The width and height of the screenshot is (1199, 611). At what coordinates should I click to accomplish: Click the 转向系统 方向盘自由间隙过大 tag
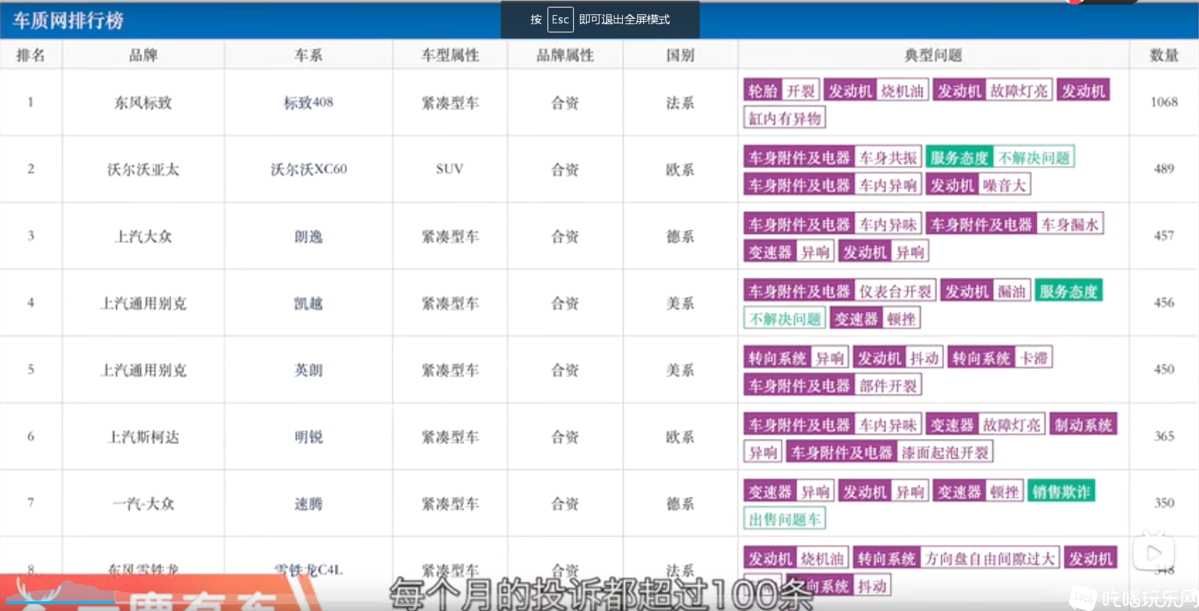[956, 558]
